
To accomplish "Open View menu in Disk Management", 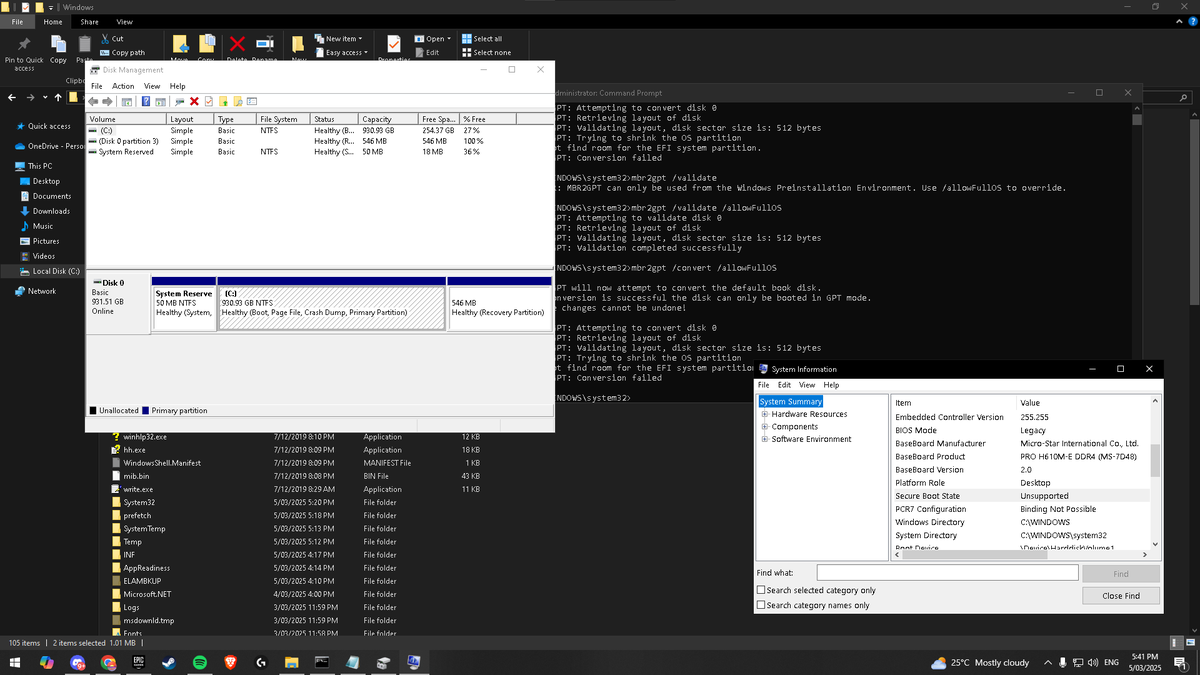I will coord(152,86).
